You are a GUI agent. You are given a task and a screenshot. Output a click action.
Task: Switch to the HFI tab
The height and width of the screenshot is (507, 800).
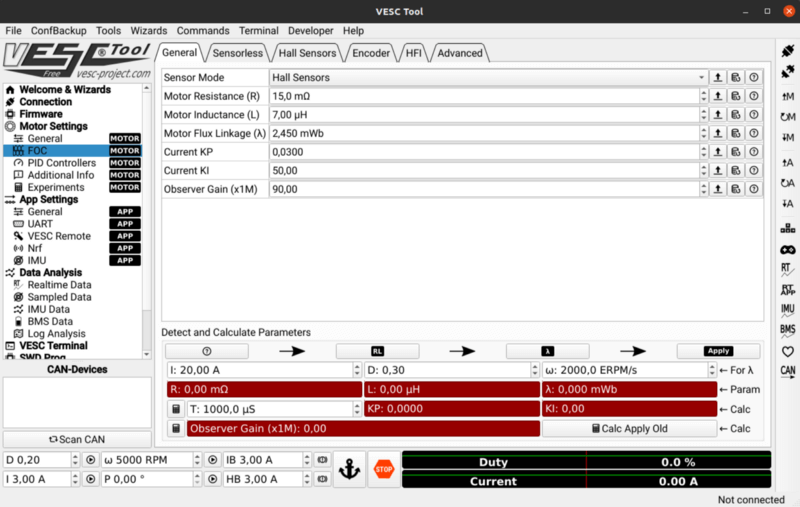pos(414,53)
